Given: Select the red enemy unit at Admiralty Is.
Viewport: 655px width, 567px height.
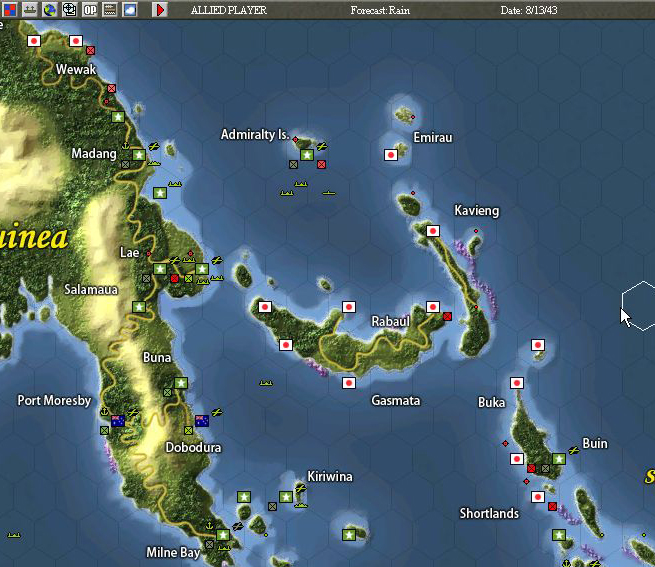Looking at the screenshot, I should pyautogui.click(x=321, y=165).
